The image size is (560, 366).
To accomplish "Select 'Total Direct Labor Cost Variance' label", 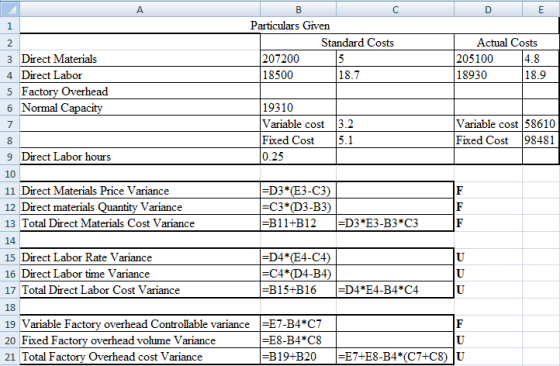I will [140, 290].
